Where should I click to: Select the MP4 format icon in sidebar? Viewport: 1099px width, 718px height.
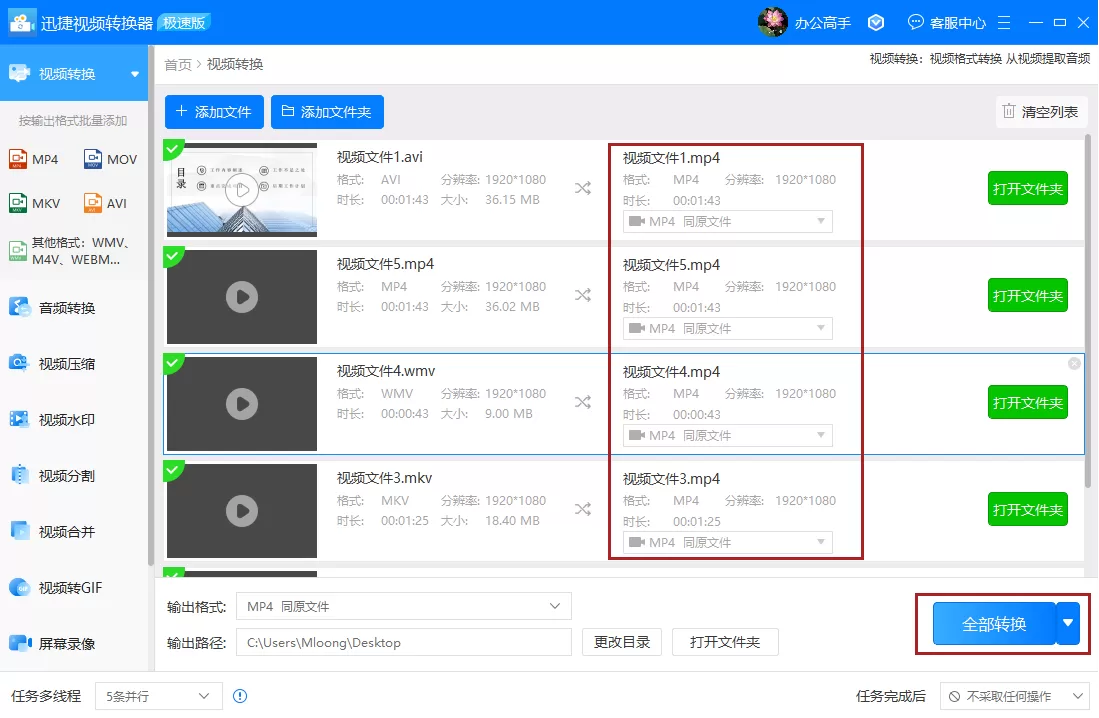pos(18,159)
